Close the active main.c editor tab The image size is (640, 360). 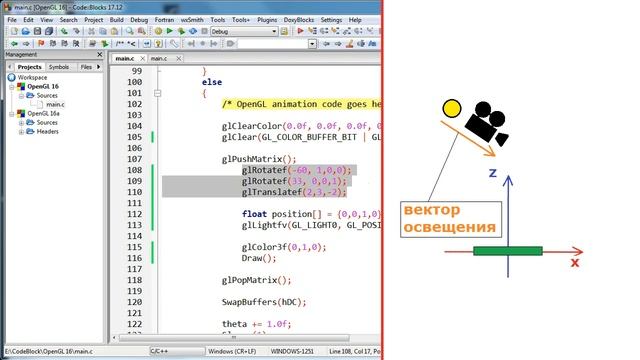pyautogui.click(x=142, y=58)
